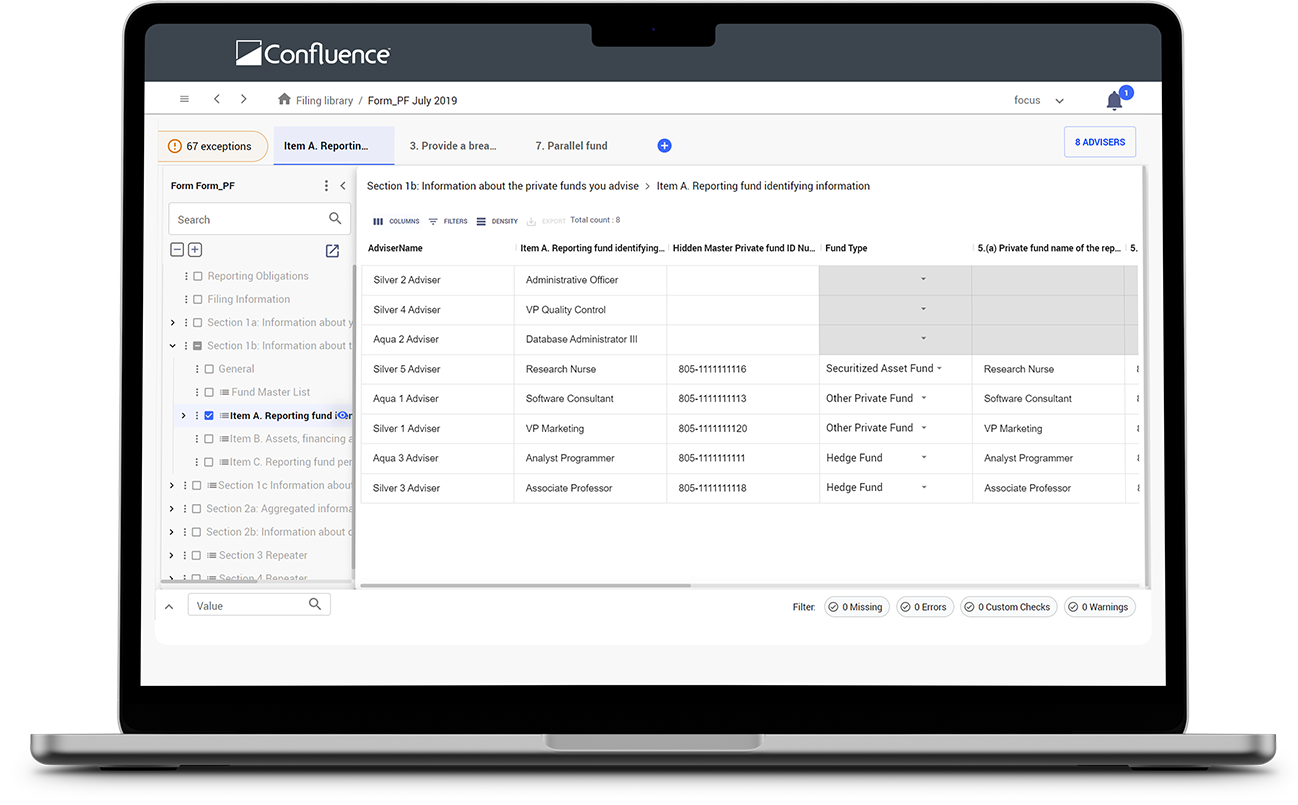
Task: Expand Section 1c tree node
Action: tap(172, 485)
